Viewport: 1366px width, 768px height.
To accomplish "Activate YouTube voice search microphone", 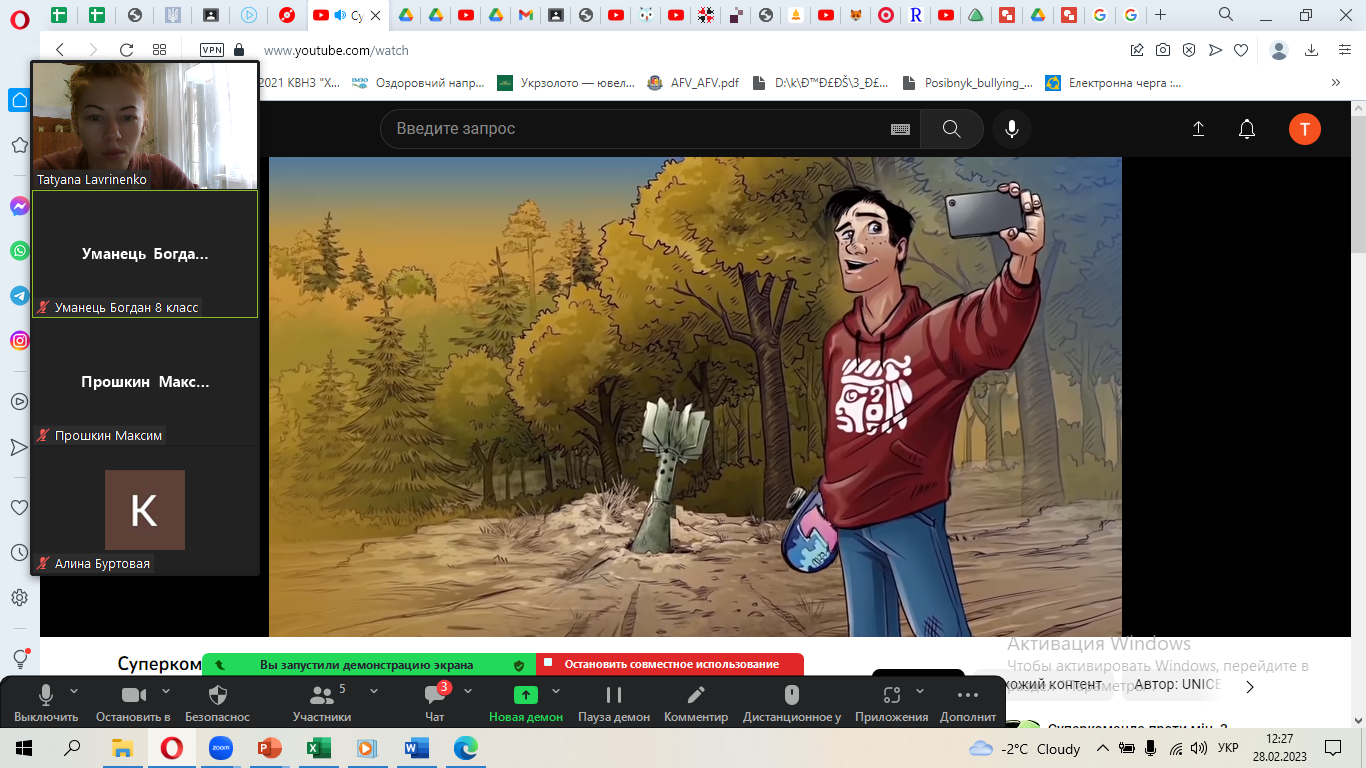I will (x=1012, y=129).
